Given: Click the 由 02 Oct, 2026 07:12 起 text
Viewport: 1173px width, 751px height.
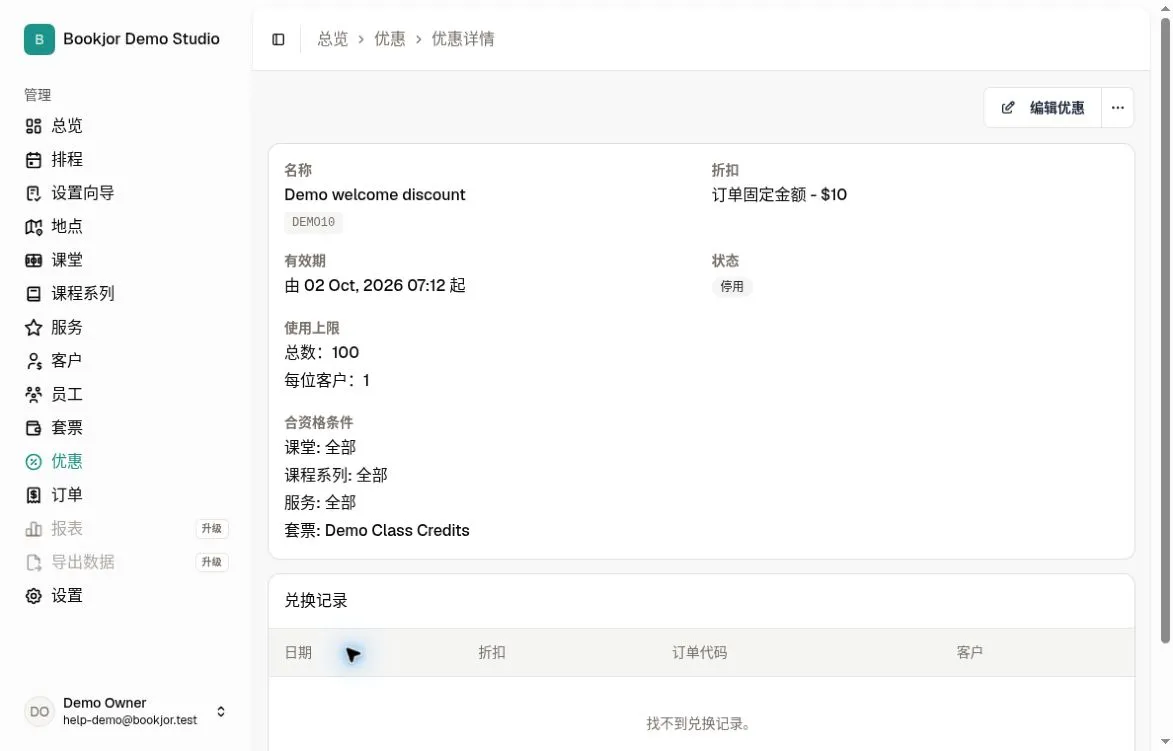Looking at the screenshot, I should click(375, 285).
